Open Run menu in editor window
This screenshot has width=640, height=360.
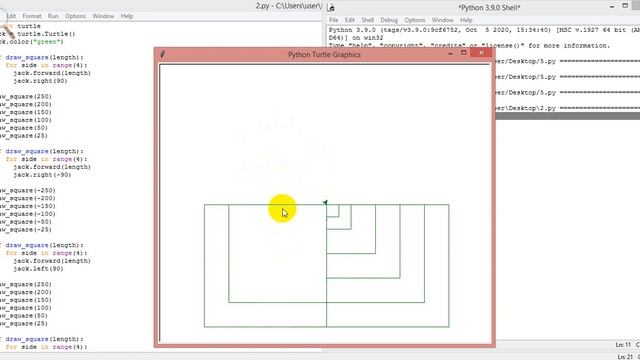tap(53, 16)
